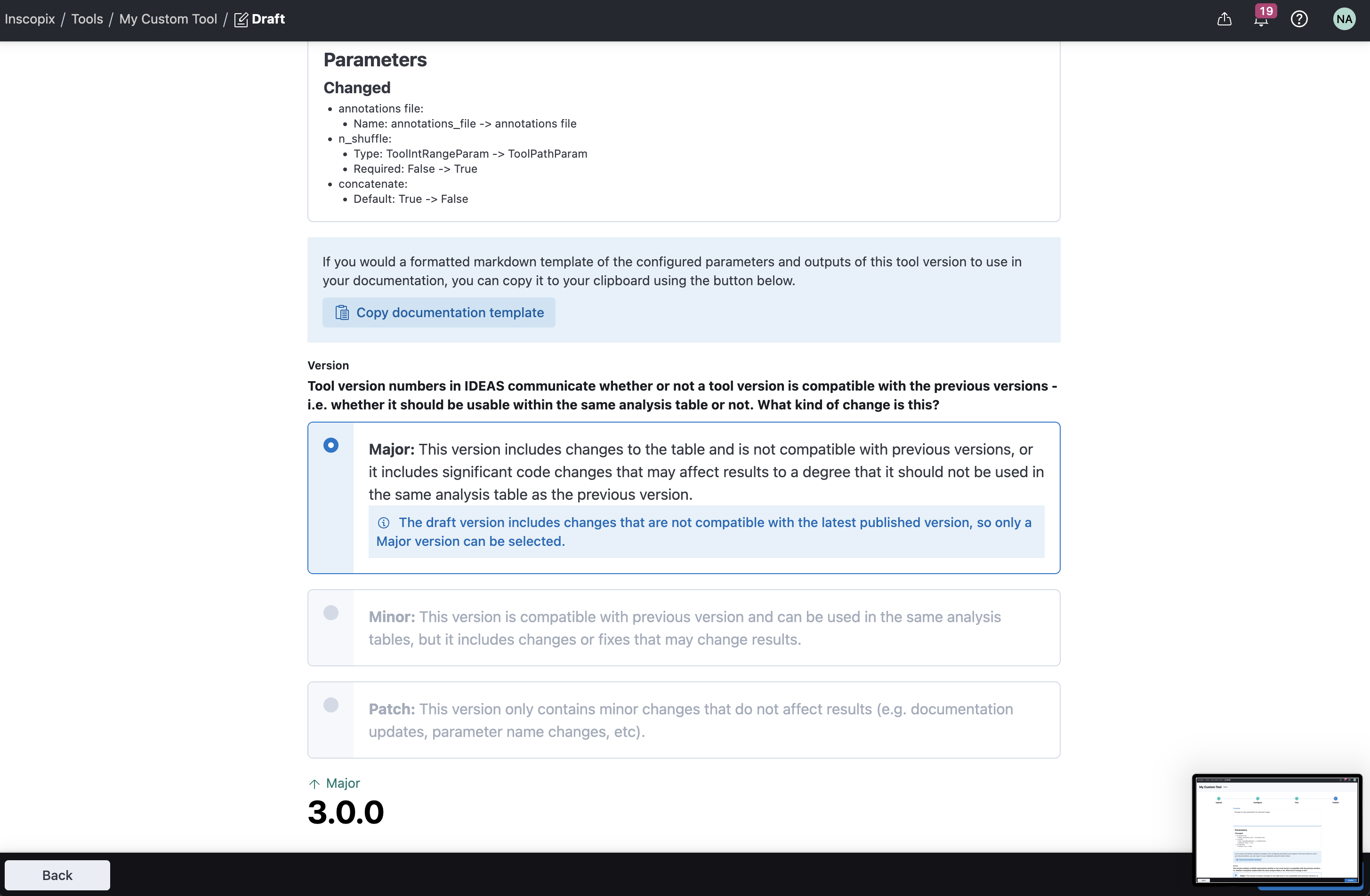
Task: Click the Draft edit pencil icon
Action: pos(241,20)
